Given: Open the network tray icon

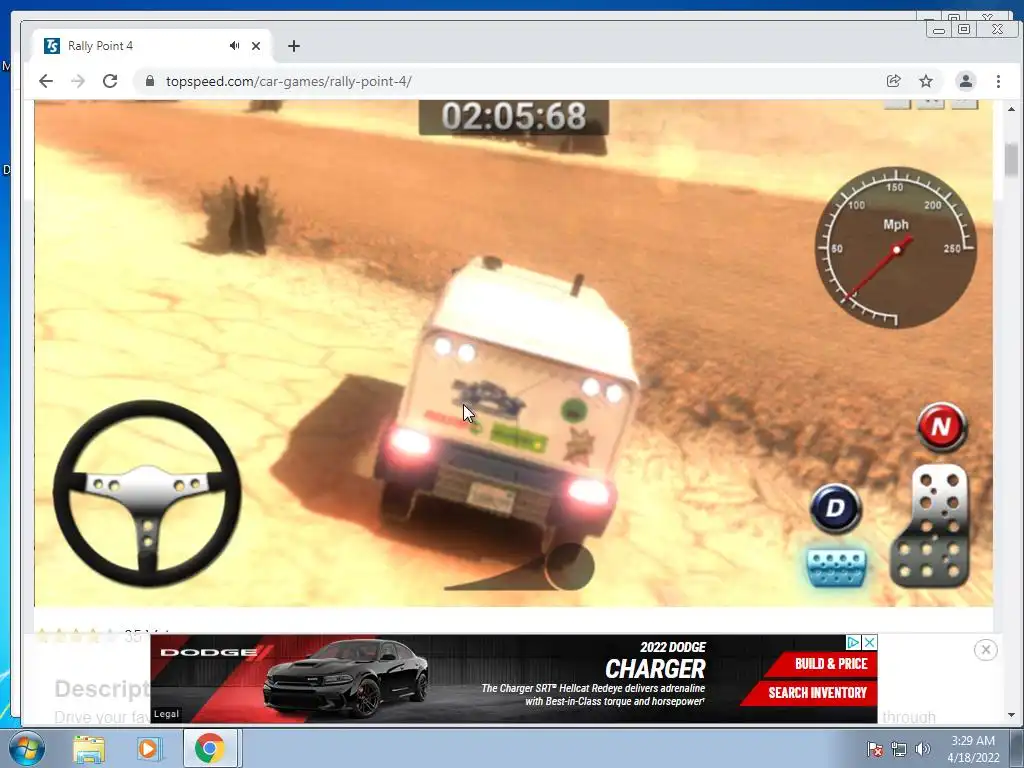Looking at the screenshot, I should coord(899,749).
